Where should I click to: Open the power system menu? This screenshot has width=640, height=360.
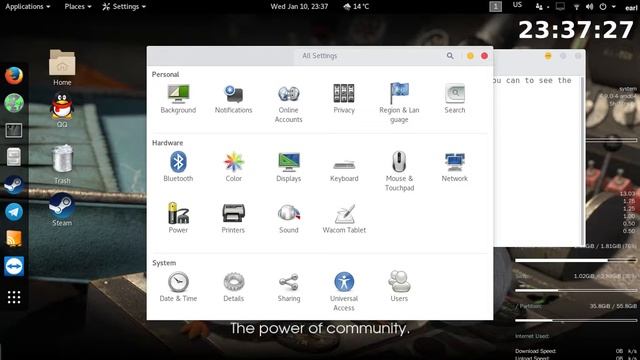click(x=607, y=7)
